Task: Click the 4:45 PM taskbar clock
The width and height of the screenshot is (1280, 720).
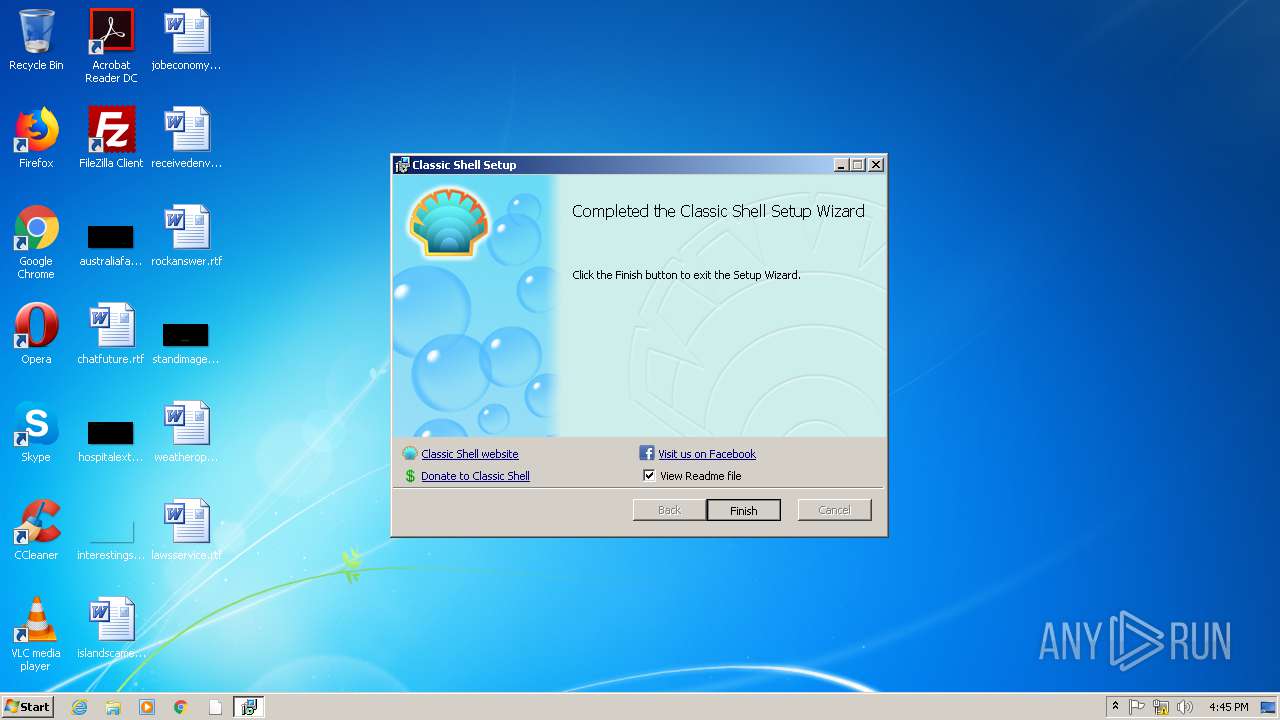Action: tap(1228, 707)
